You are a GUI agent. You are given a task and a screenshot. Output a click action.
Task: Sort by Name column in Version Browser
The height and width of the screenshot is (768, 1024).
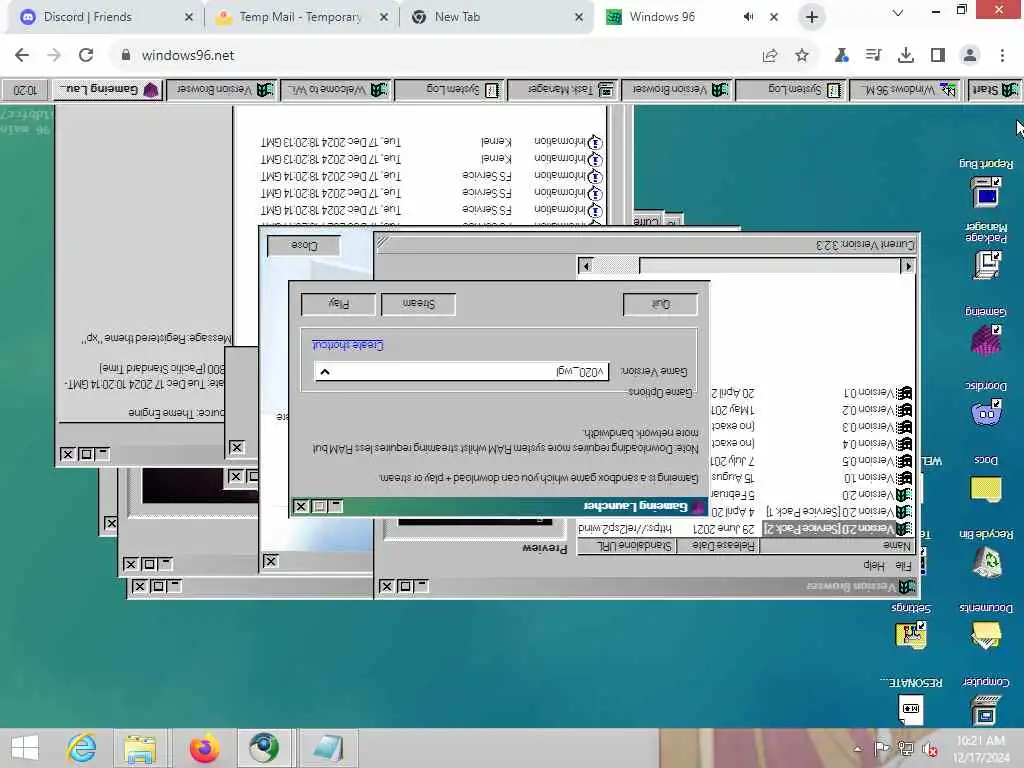(837, 545)
